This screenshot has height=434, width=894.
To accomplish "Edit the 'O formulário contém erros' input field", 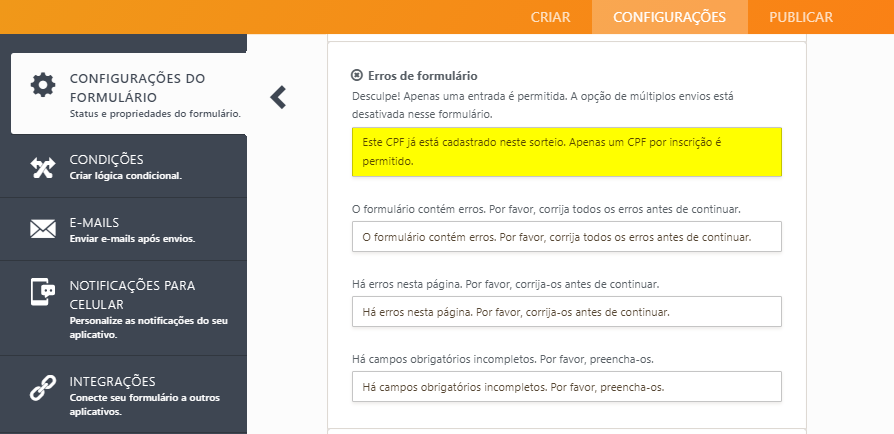I will 567,237.
